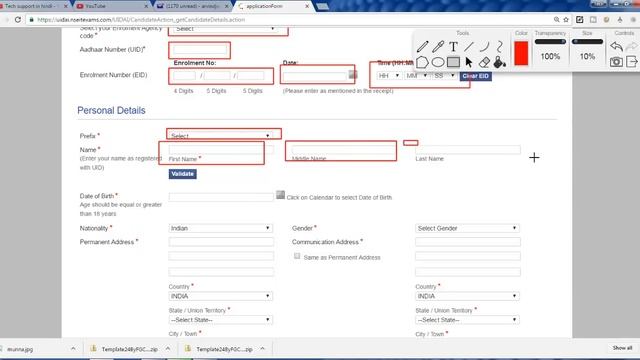Image resolution: width=640 pixels, height=360 pixels.
Task: Focus the Middle Name field
Action: (x=344, y=150)
